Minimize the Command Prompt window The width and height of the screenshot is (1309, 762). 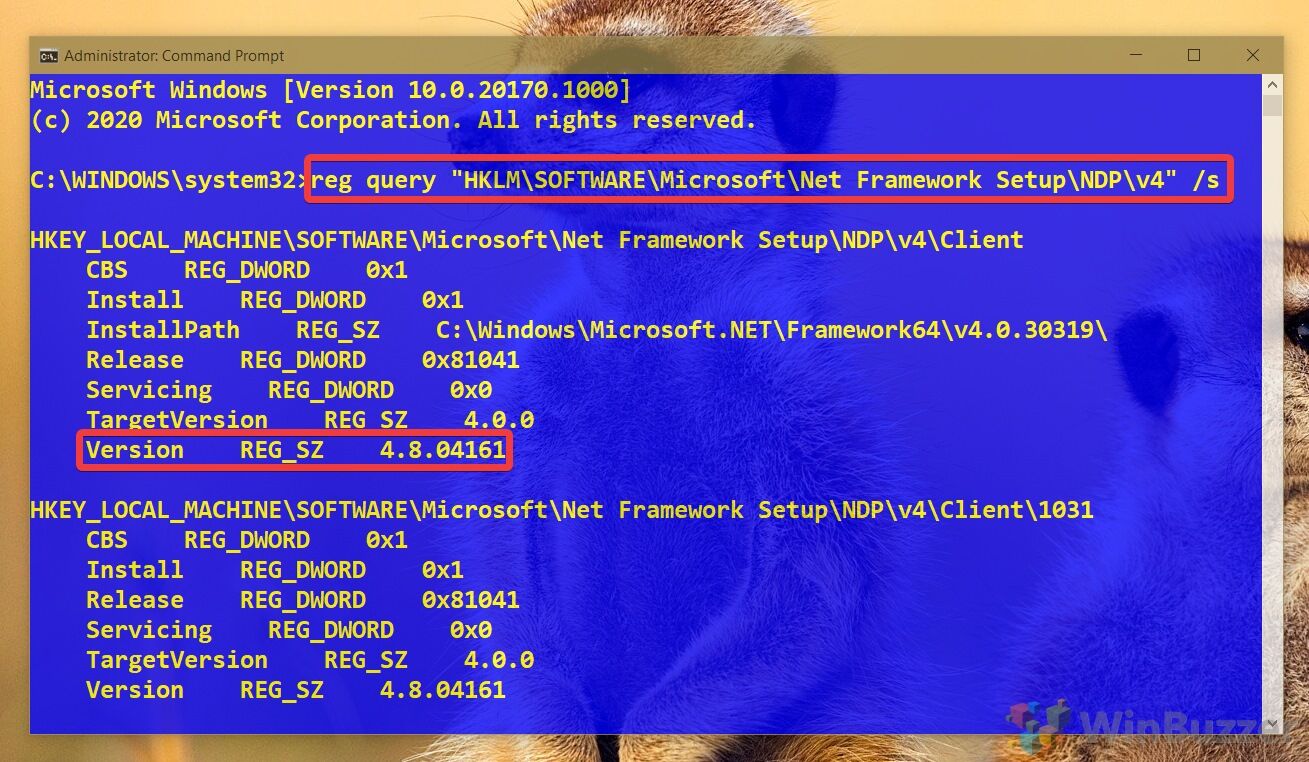(x=1135, y=56)
